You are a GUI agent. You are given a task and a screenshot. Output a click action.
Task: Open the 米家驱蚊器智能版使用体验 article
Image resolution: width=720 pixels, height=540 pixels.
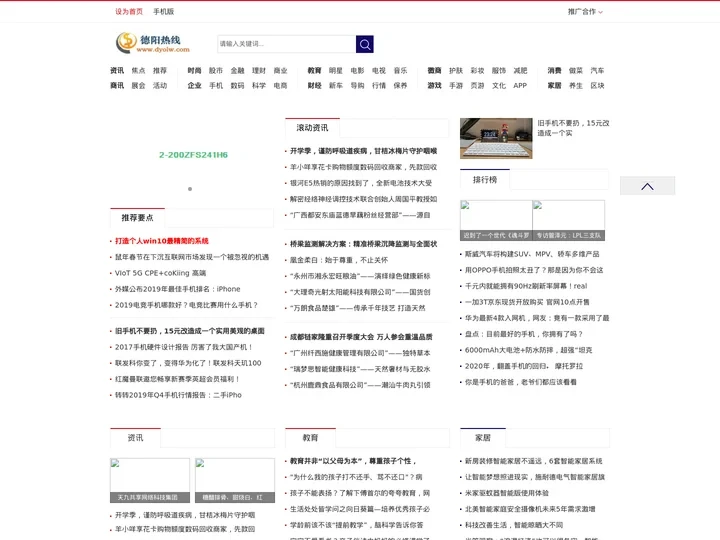coord(506,493)
